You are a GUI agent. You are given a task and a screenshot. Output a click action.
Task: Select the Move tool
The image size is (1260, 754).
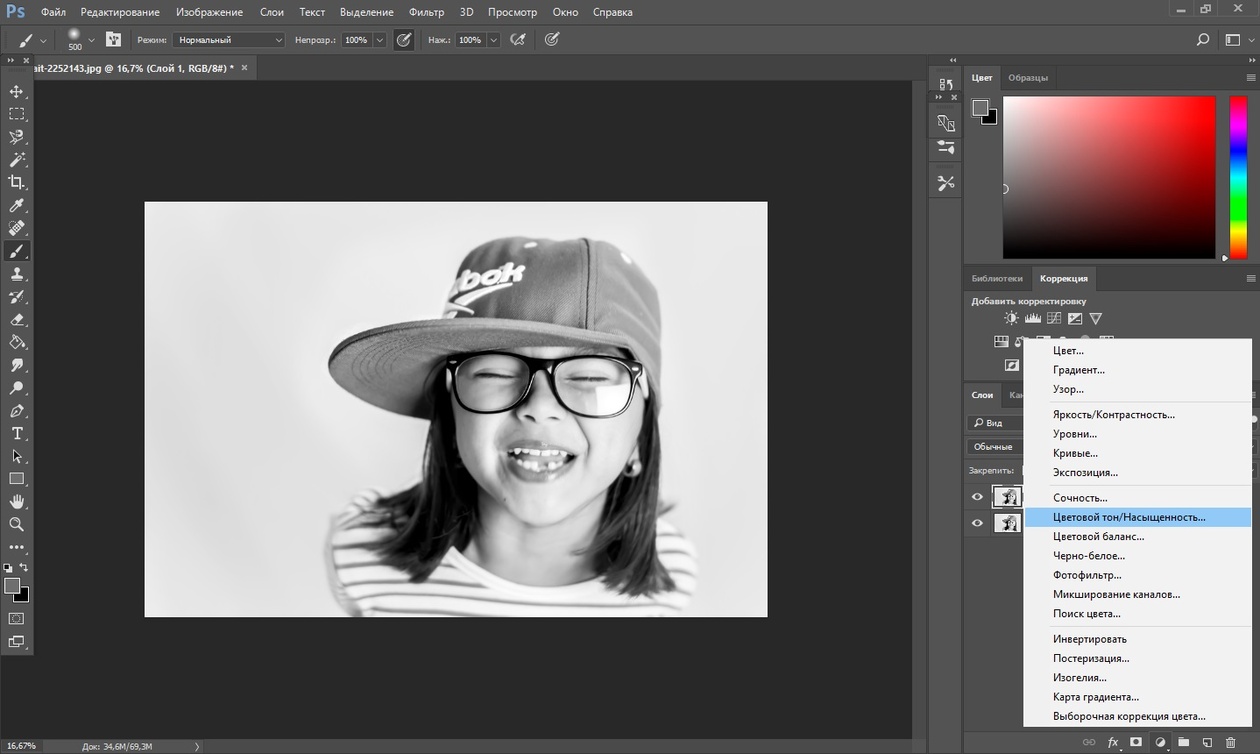[16, 92]
